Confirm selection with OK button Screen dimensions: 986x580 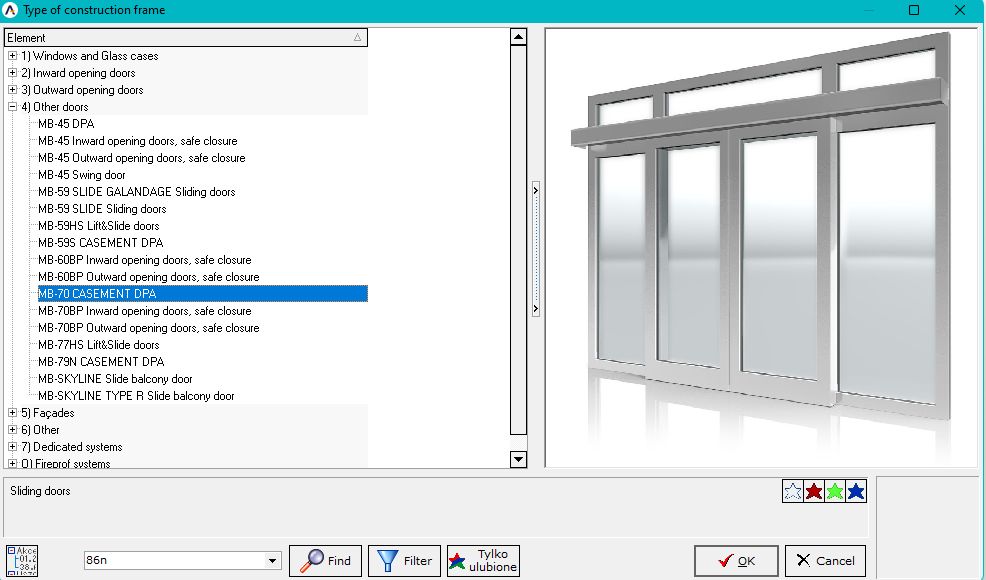pos(736,560)
